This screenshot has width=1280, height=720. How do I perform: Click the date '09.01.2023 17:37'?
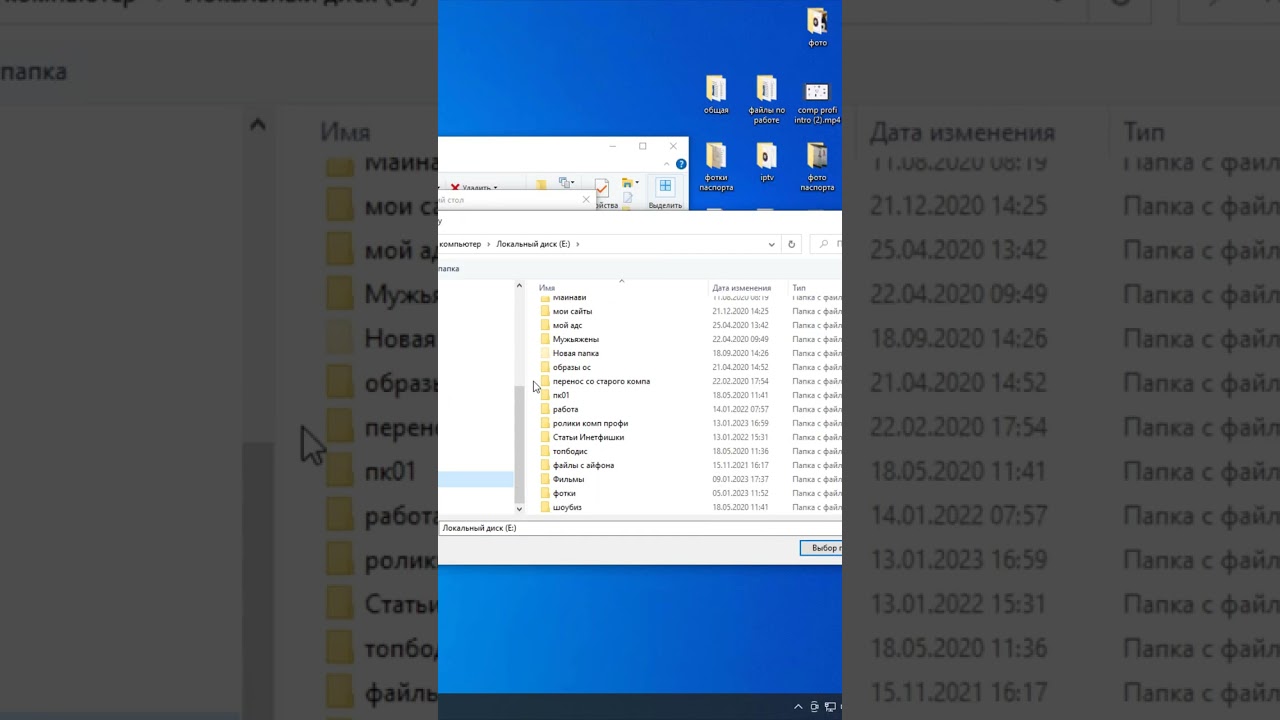(x=740, y=479)
